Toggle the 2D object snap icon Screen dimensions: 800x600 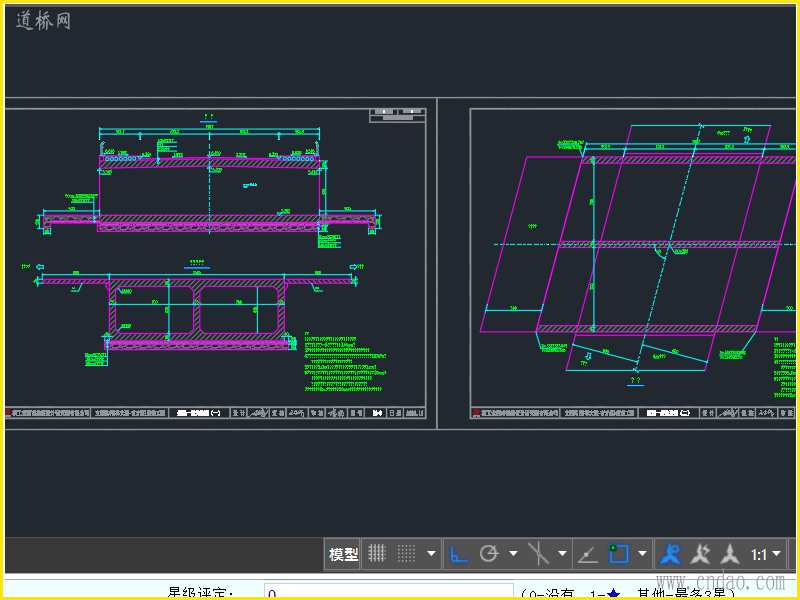click(x=619, y=553)
